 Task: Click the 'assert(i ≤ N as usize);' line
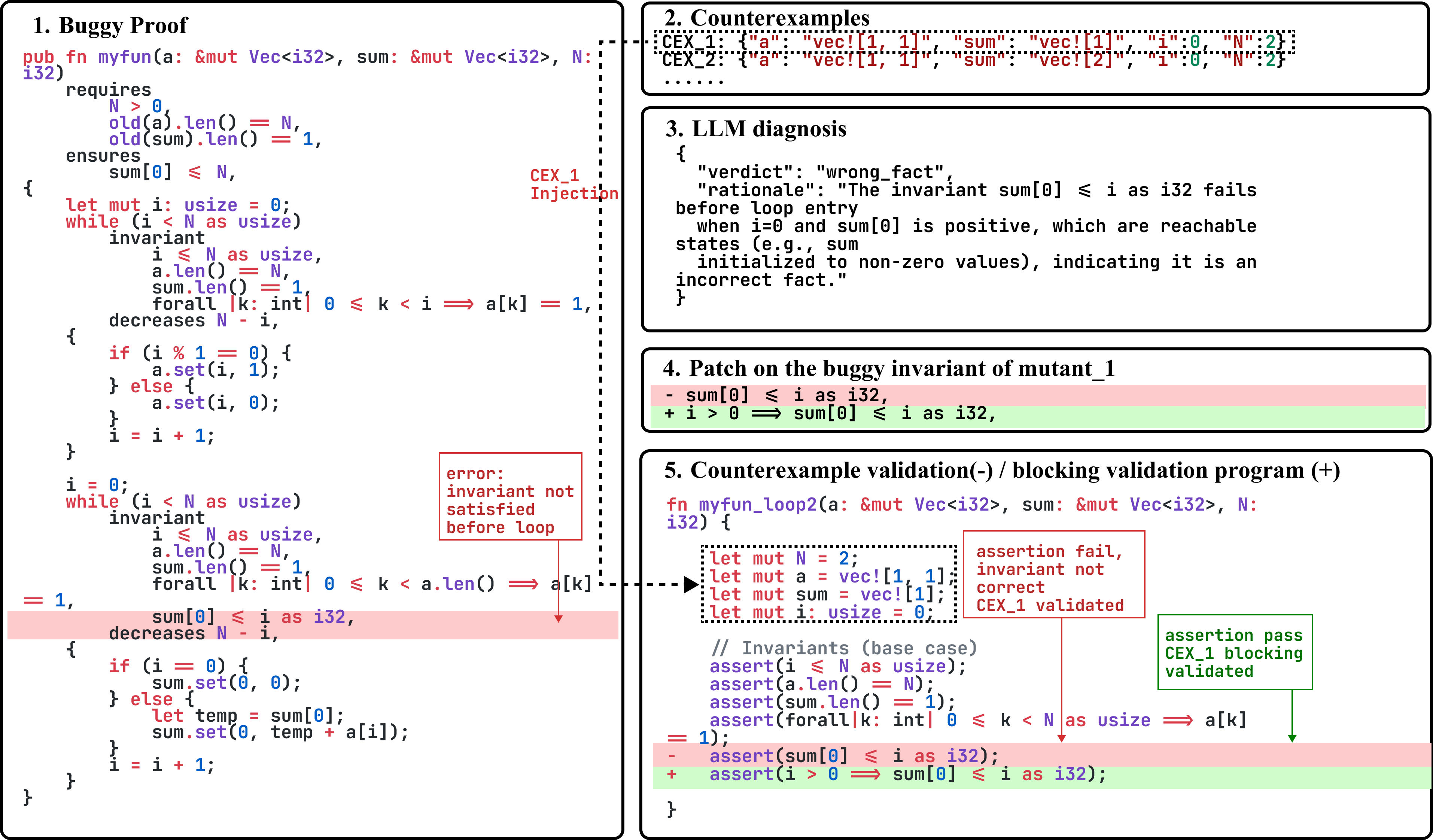(x=838, y=667)
